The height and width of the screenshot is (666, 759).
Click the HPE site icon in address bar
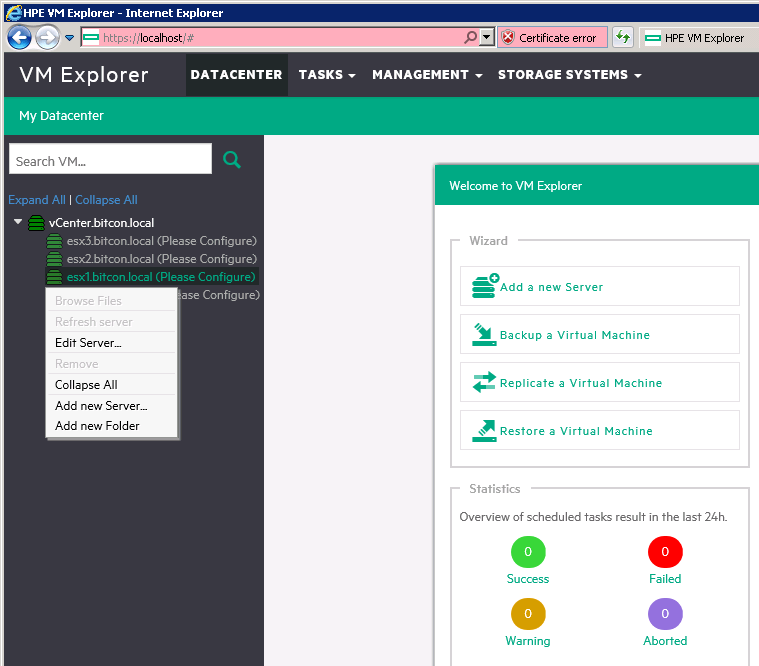coord(91,37)
